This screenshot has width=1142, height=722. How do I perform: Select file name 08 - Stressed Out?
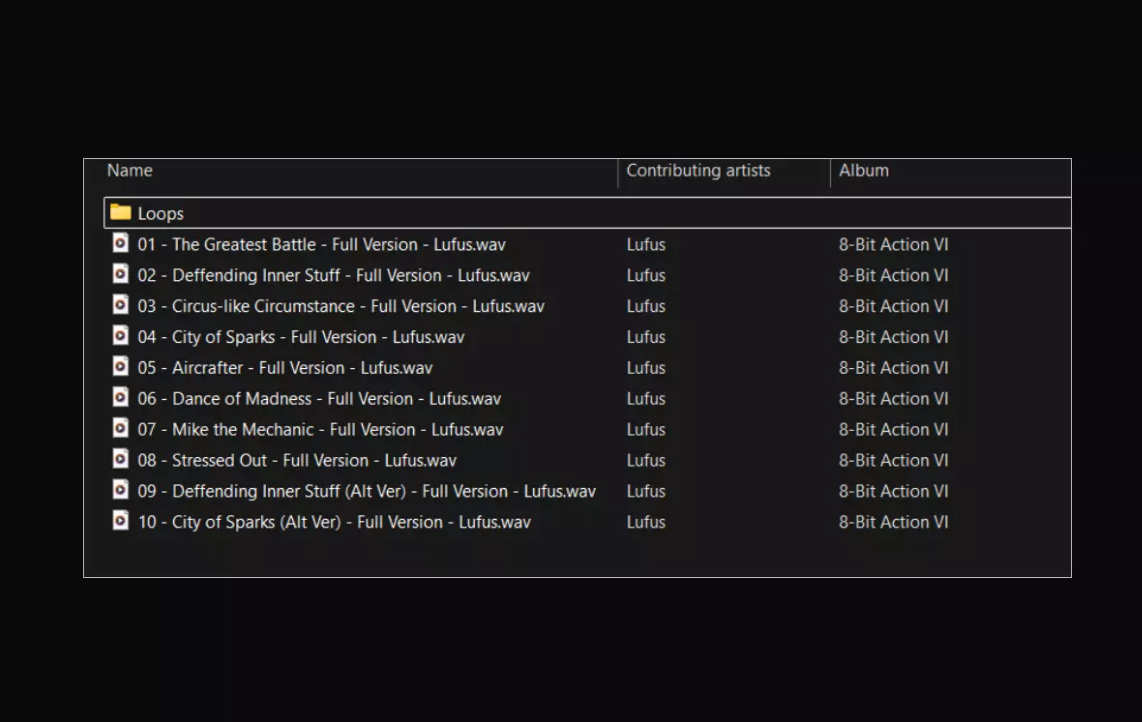[x=297, y=460]
